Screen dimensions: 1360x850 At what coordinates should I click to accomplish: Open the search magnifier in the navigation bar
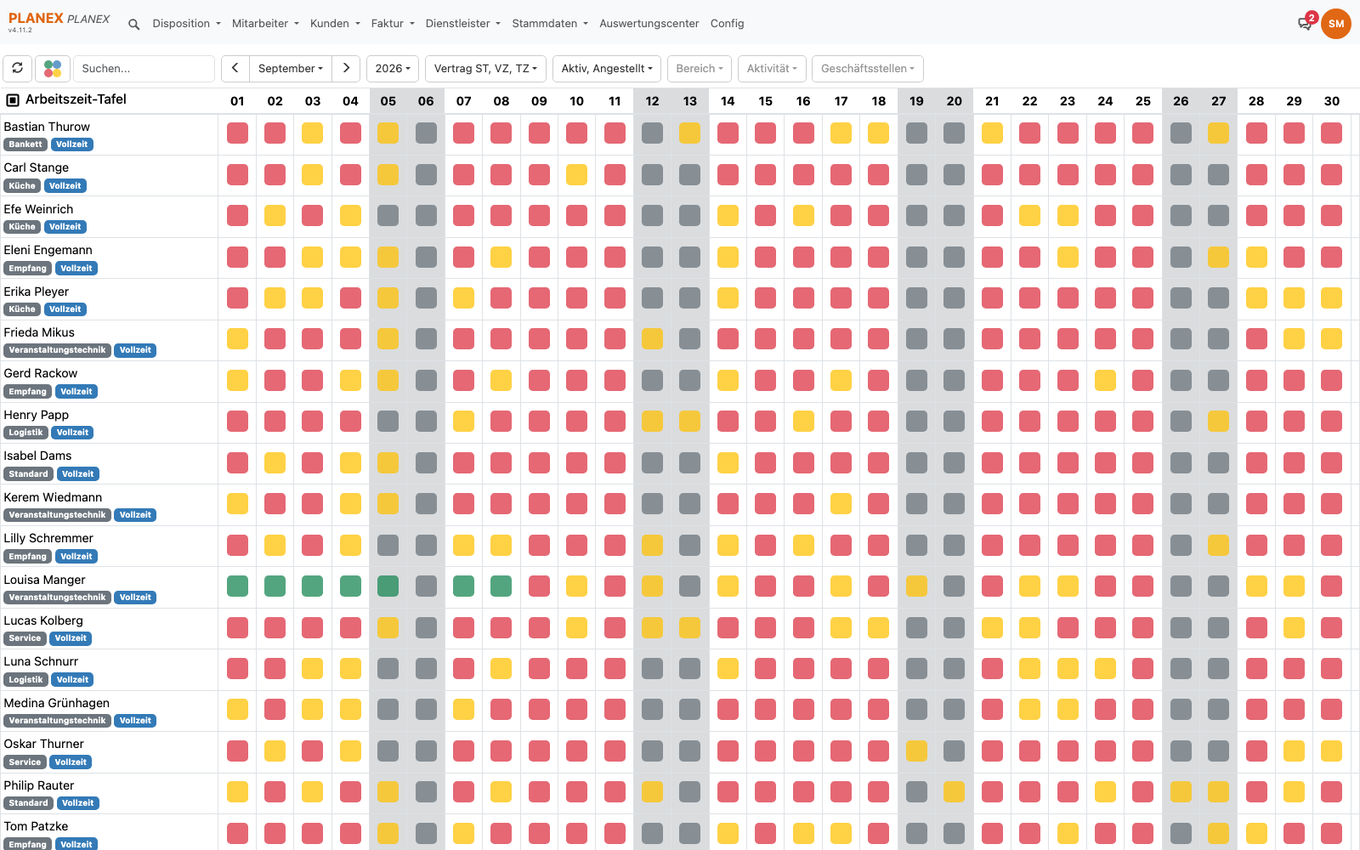[134, 24]
